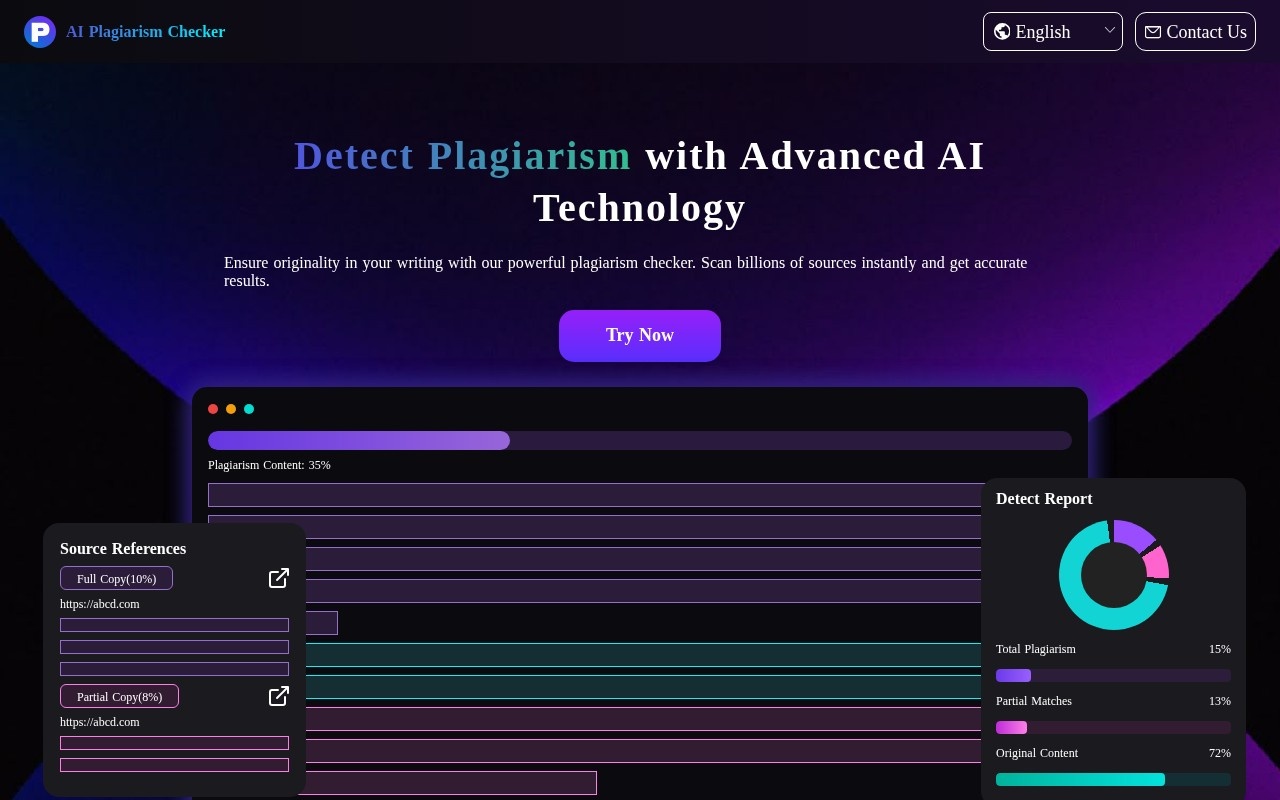The image size is (1280, 800).
Task: Select the Full Copy(10%) tag
Action: tap(117, 578)
